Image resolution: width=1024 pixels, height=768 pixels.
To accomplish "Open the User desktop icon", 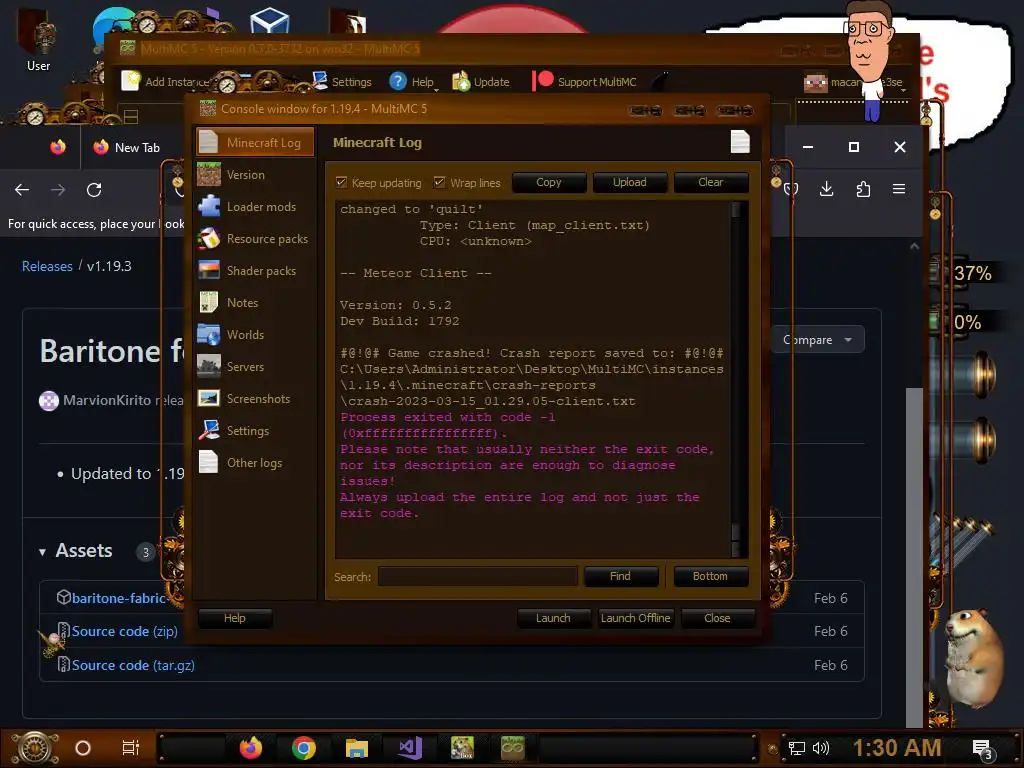I will pos(38,40).
